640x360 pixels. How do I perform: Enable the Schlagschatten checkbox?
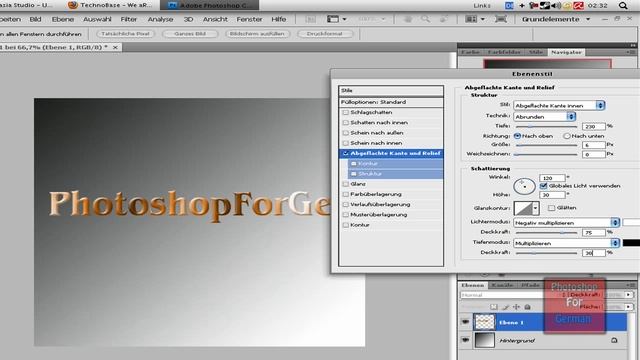pyautogui.click(x=346, y=112)
